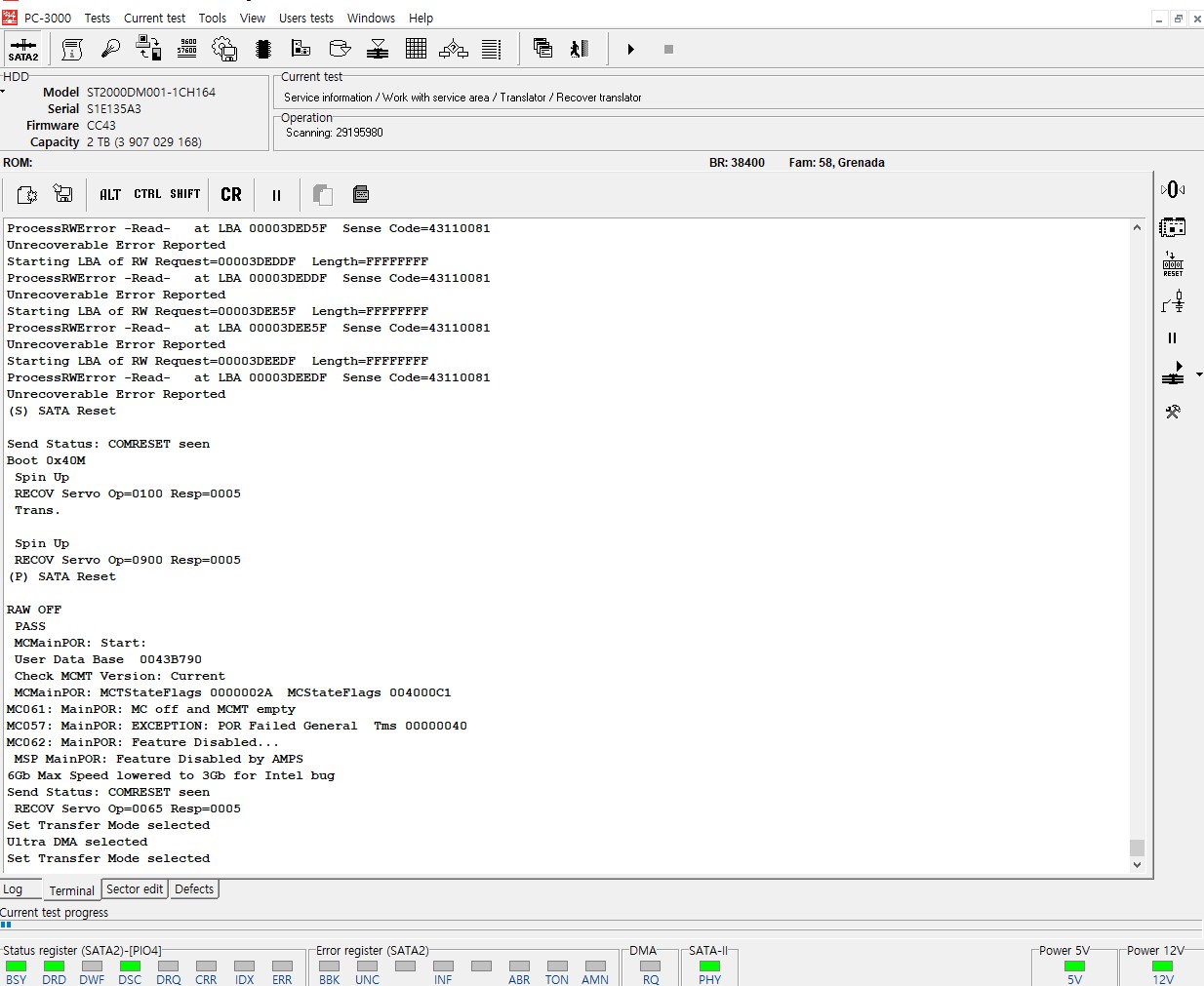Open the cascaded windows icon
This screenshot has height=986, width=1204.
pos(542,48)
